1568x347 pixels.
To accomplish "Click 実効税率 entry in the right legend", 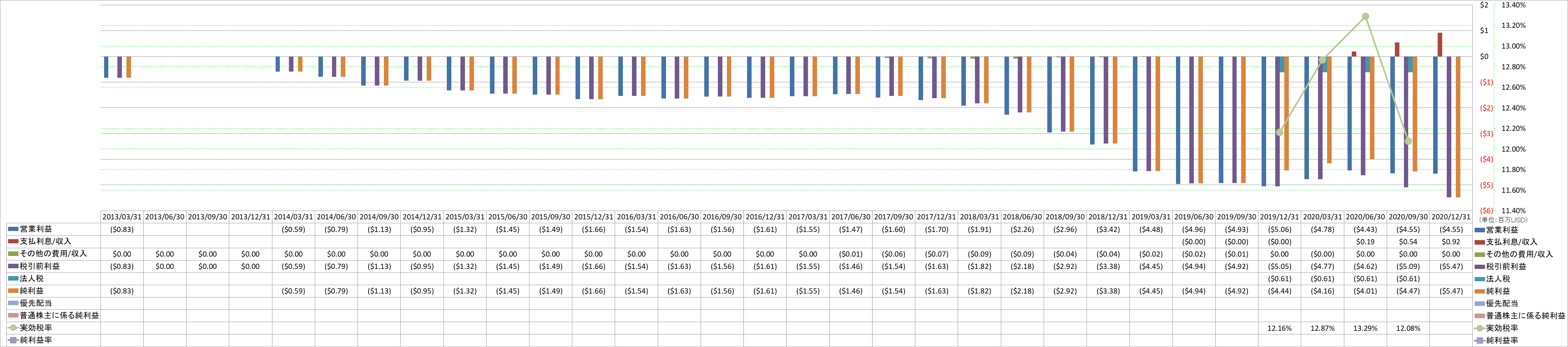I will point(1502,328).
